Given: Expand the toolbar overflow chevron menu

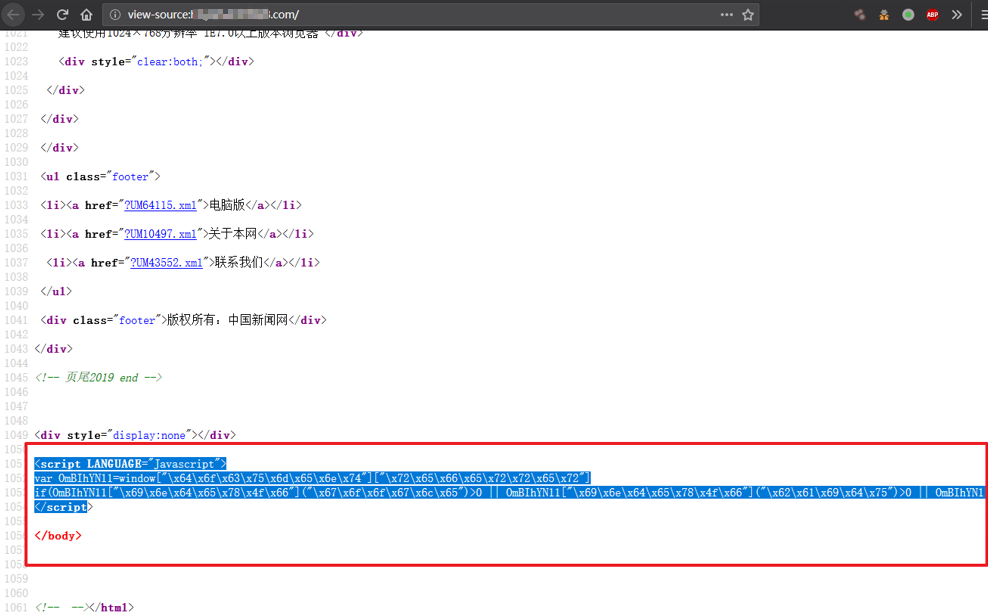Looking at the screenshot, I should click(957, 14).
